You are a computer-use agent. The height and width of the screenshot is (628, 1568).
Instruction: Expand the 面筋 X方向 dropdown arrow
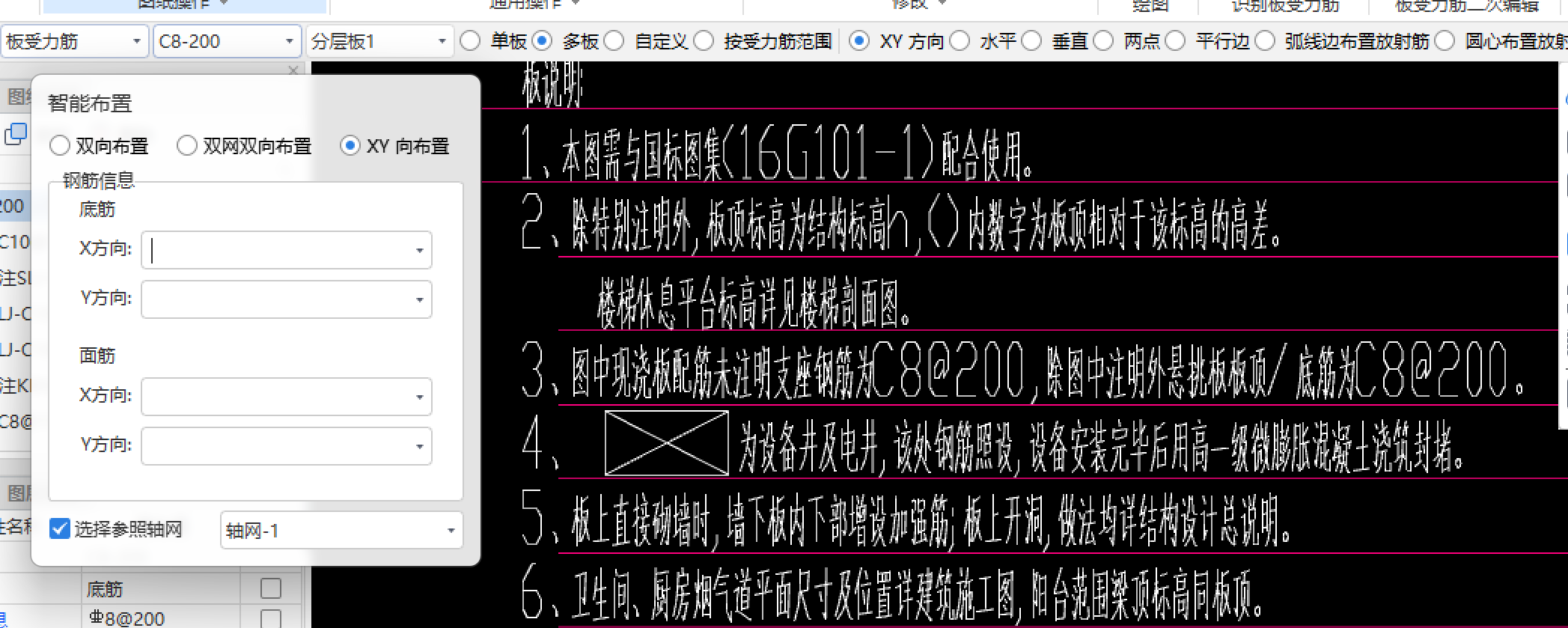click(420, 397)
